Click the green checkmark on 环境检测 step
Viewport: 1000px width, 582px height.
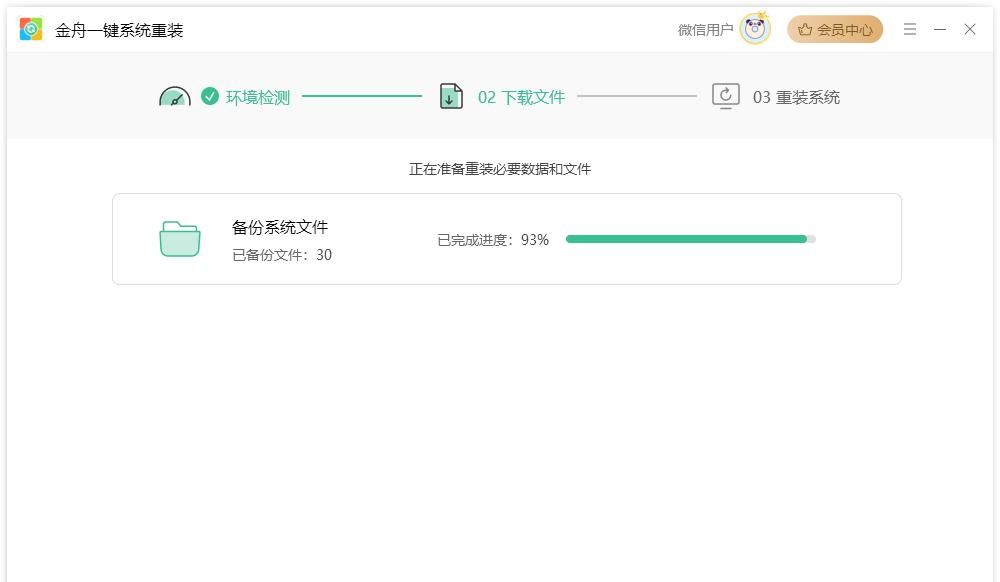208,97
